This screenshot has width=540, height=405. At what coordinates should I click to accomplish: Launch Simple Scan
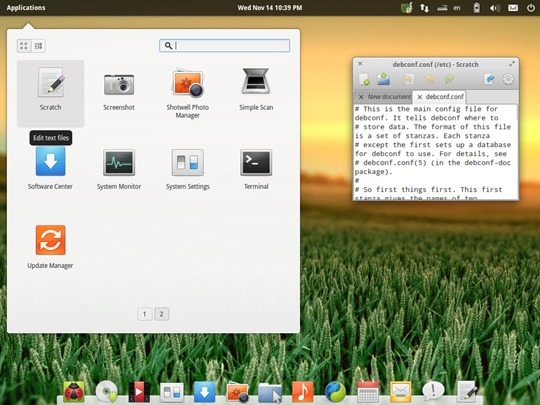[x=256, y=90]
